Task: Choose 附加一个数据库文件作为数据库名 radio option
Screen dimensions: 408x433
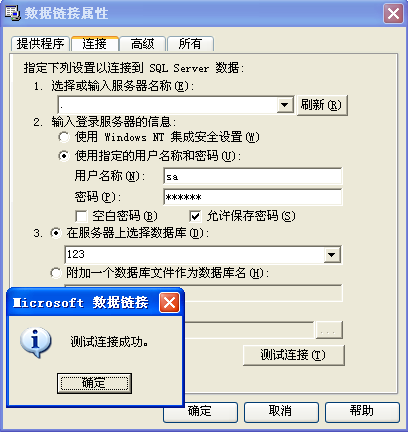Action: (x=56, y=273)
